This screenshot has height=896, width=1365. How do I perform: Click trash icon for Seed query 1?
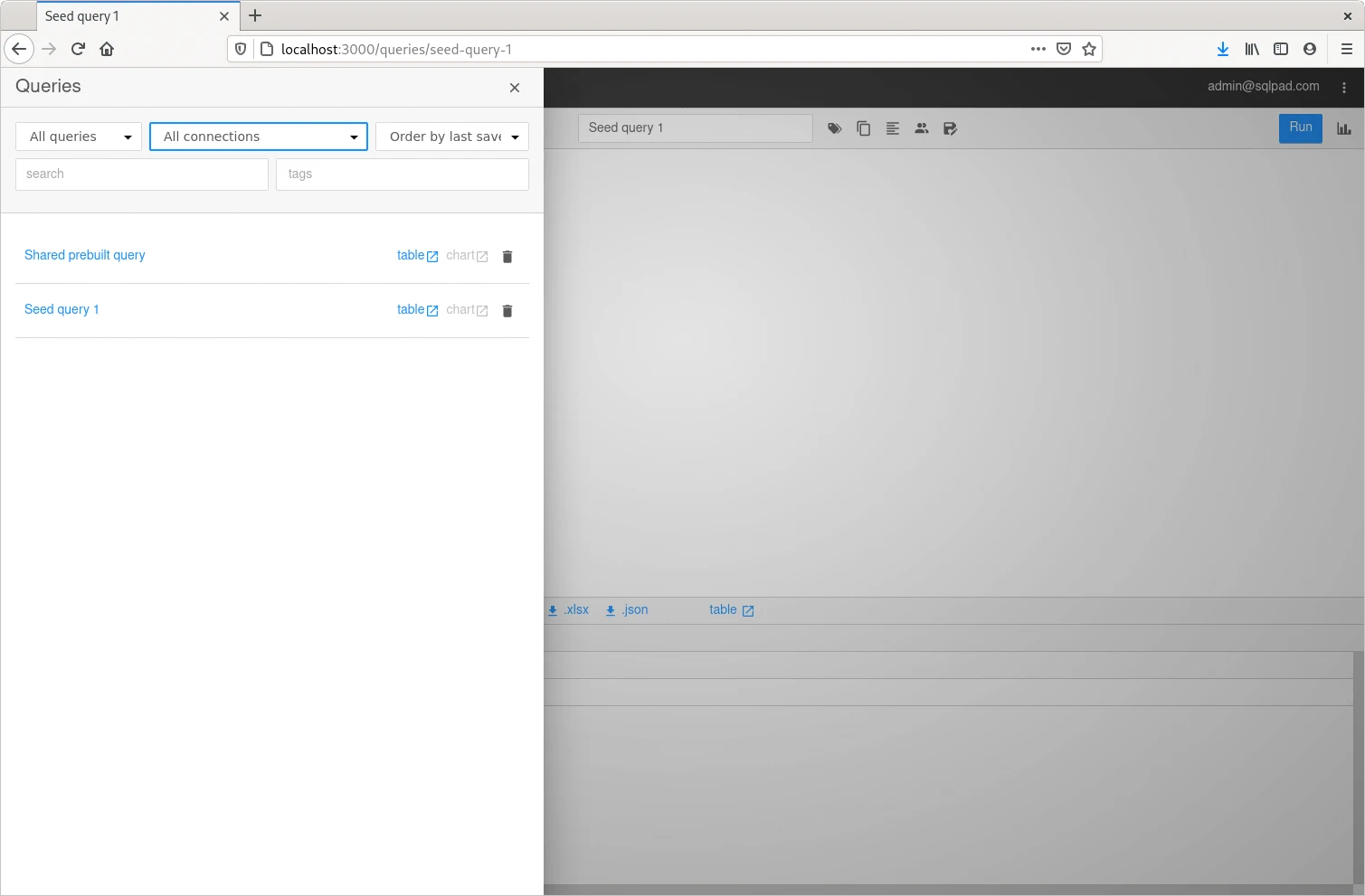507,311
